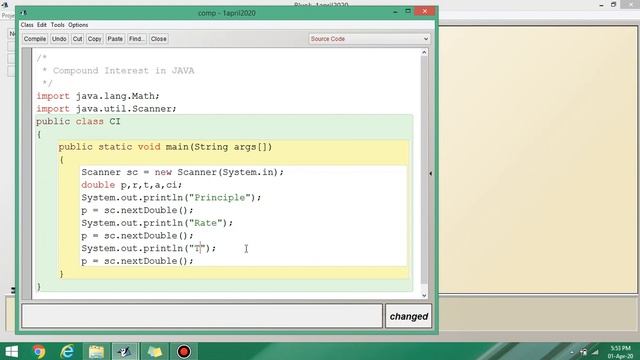Click the editor scrollbar down arrow
Screen dimensions: 640x360
click(424, 296)
